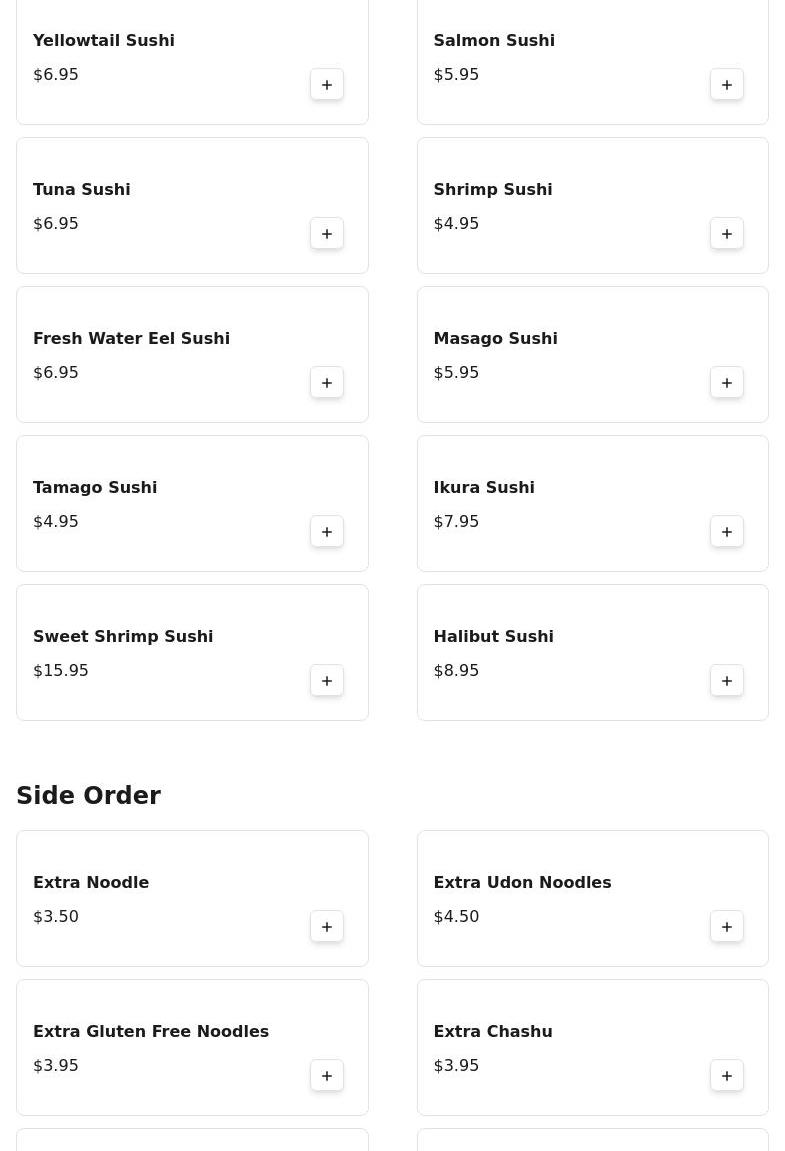This screenshot has width=785, height=1151.
Task: Open the Sweet Shrimp Sushi item name
Action: point(123,636)
